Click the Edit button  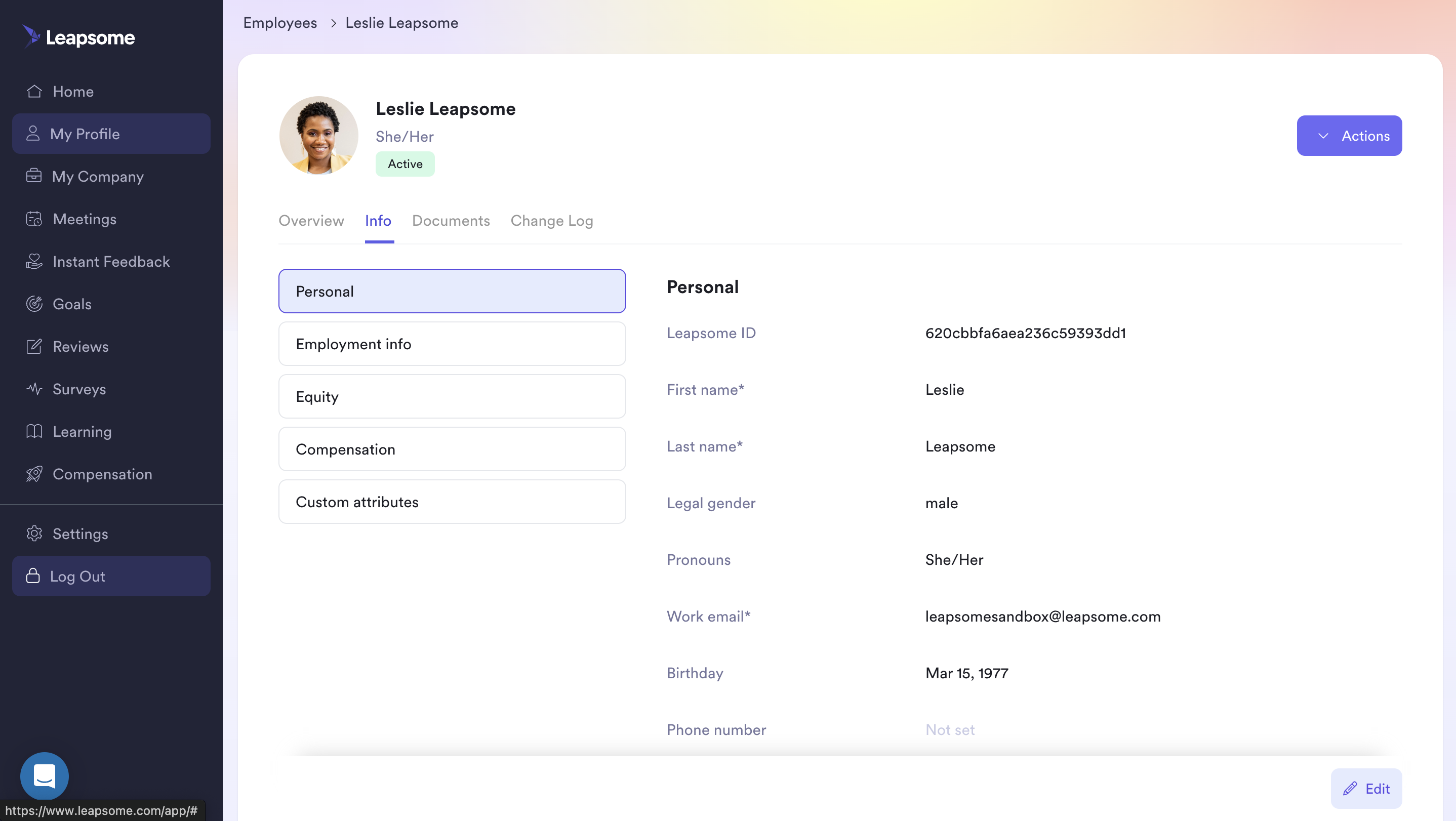coord(1366,788)
